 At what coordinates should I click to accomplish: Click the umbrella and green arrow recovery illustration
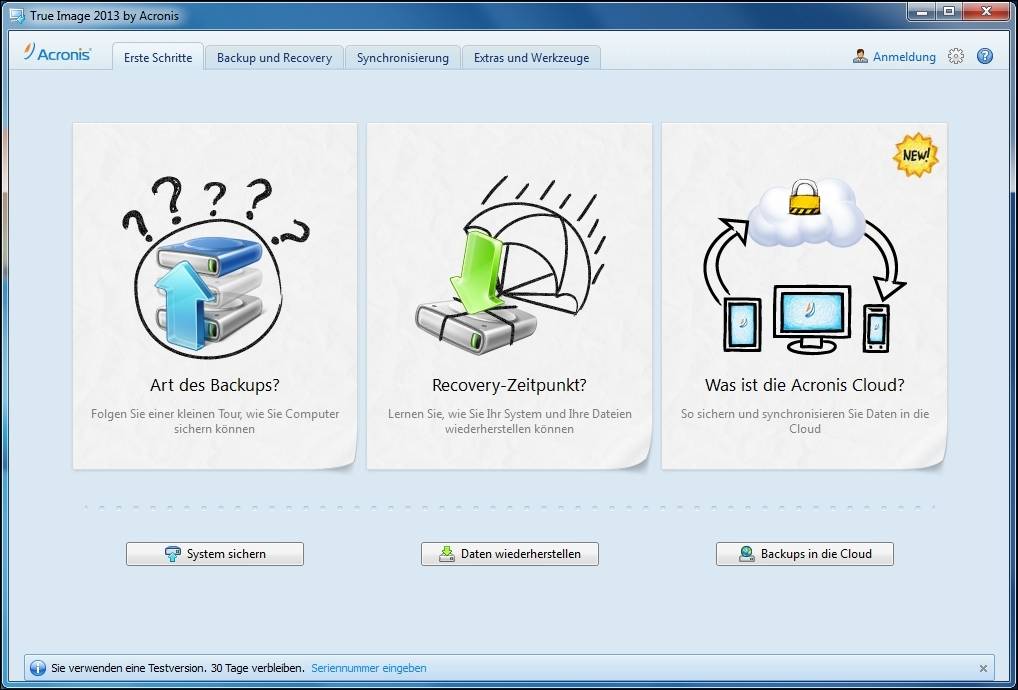[510, 265]
